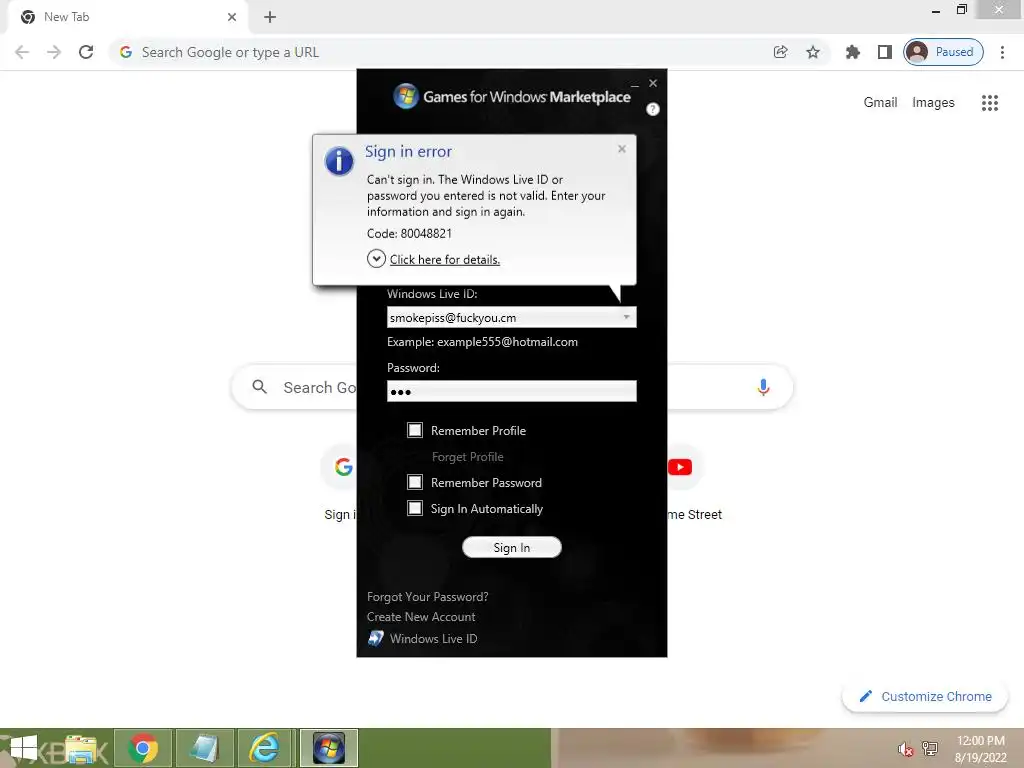Click the Google search box magnifier icon
The image size is (1024, 768).
pos(259,387)
